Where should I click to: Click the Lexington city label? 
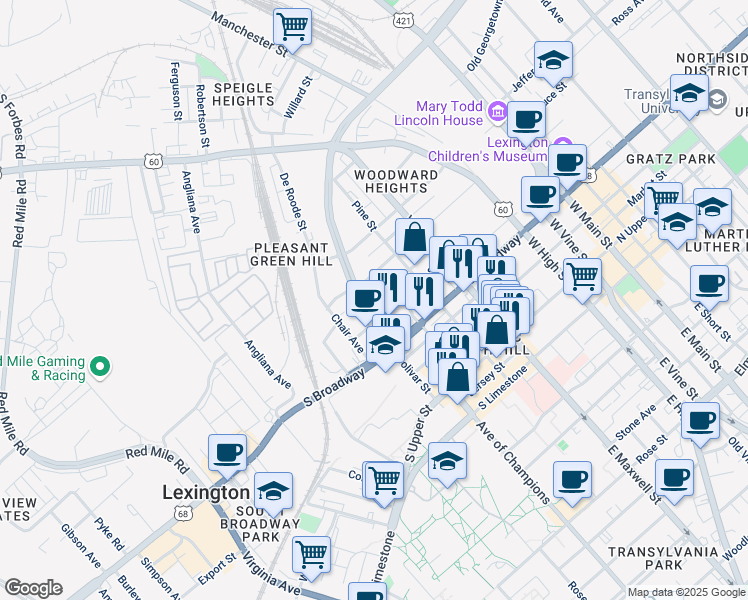pos(206,492)
